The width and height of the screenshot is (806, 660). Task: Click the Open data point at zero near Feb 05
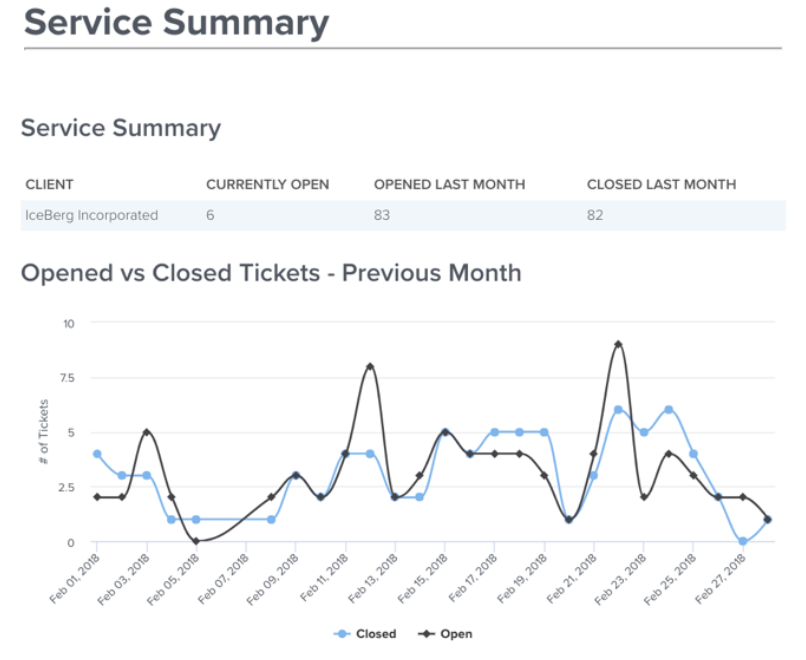tap(196, 541)
